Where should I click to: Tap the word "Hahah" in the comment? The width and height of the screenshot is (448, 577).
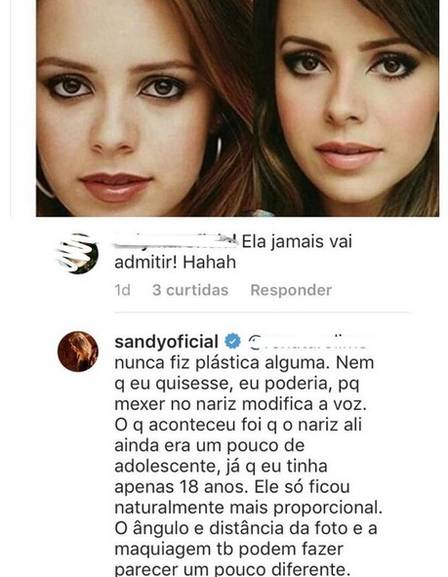click(209, 262)
